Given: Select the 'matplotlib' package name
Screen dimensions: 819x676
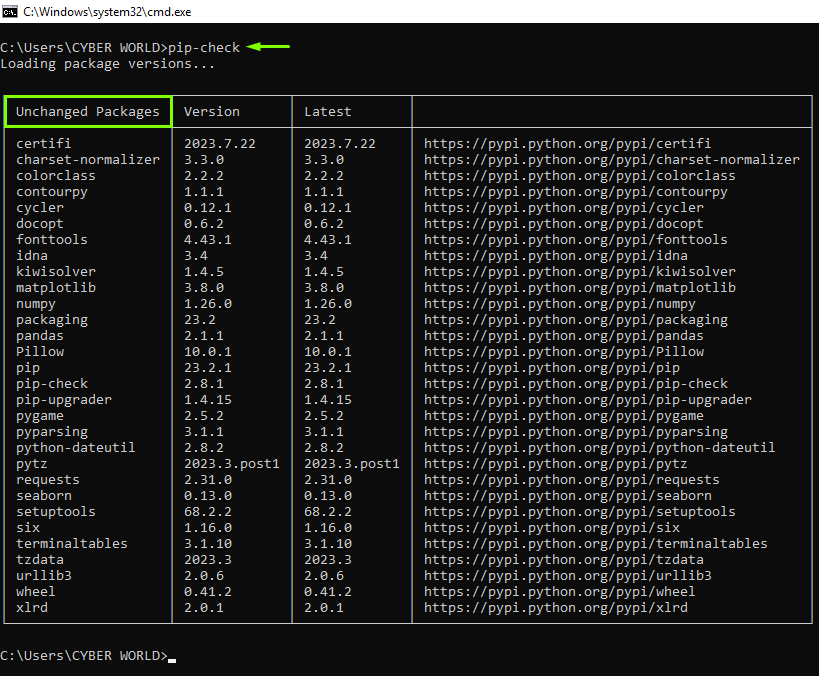Looking at the screenshot, I should tap(55, 288).
